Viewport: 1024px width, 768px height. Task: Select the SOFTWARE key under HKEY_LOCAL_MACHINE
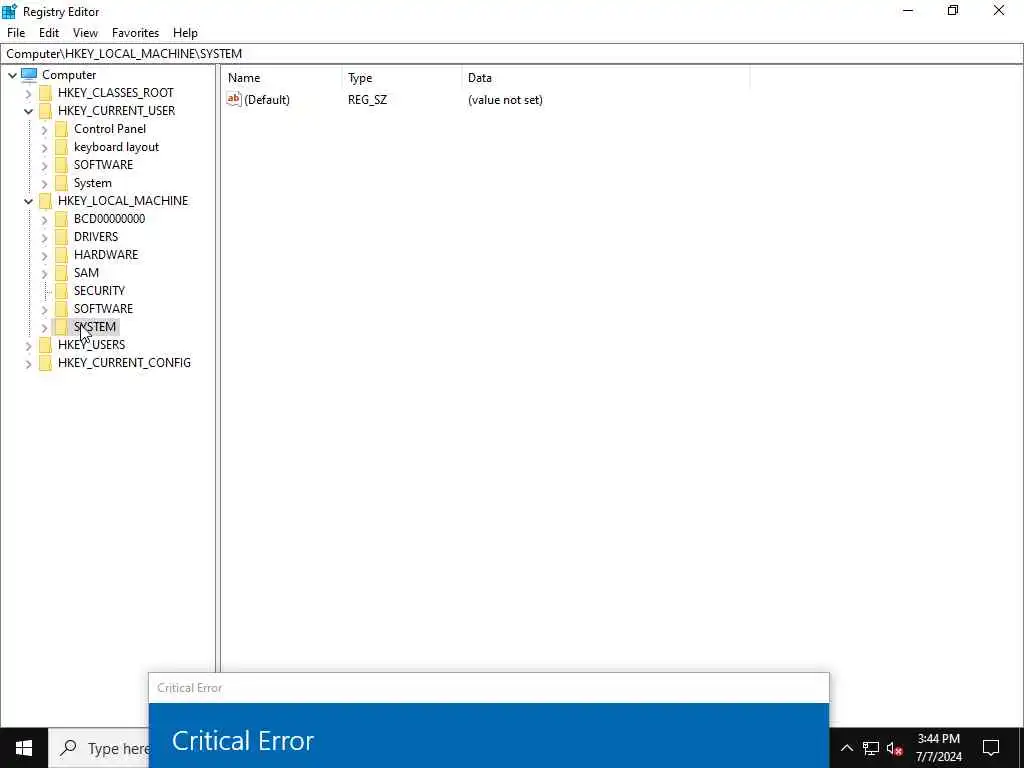[103, 308]
